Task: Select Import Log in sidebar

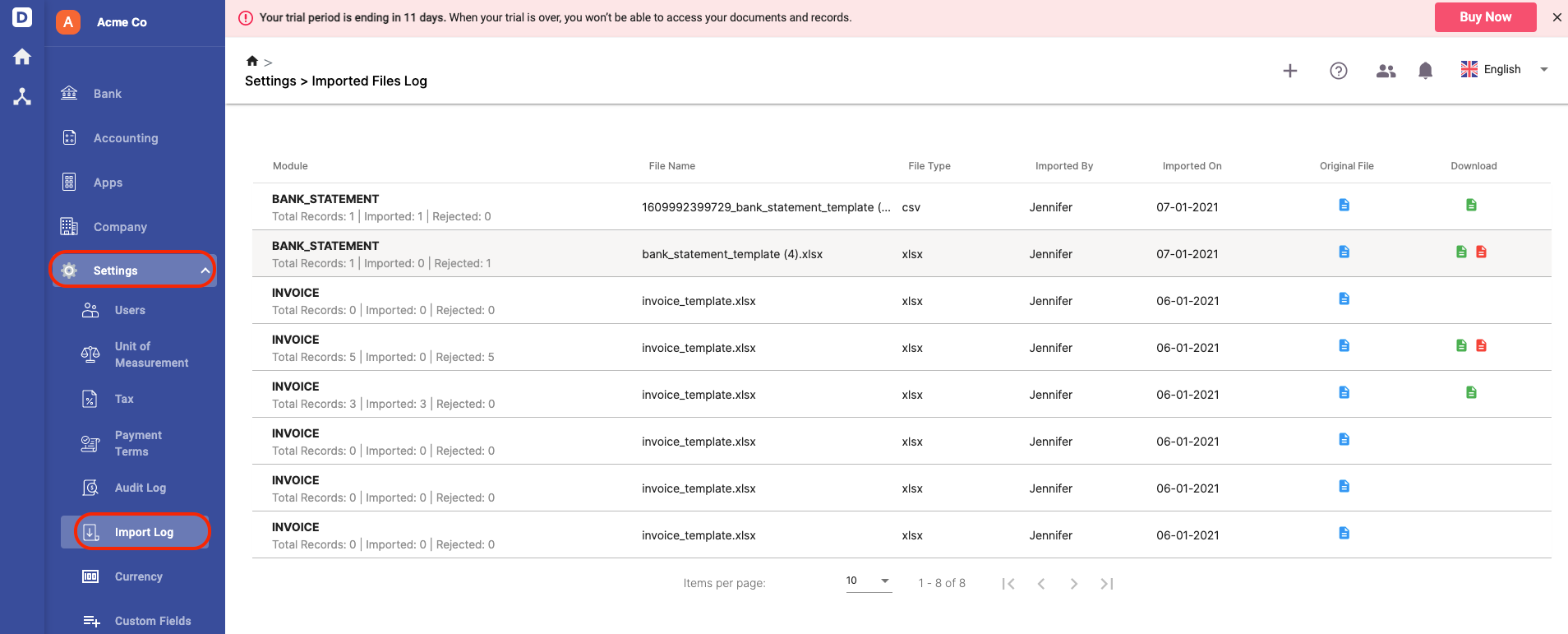Action: click(136, 532)
